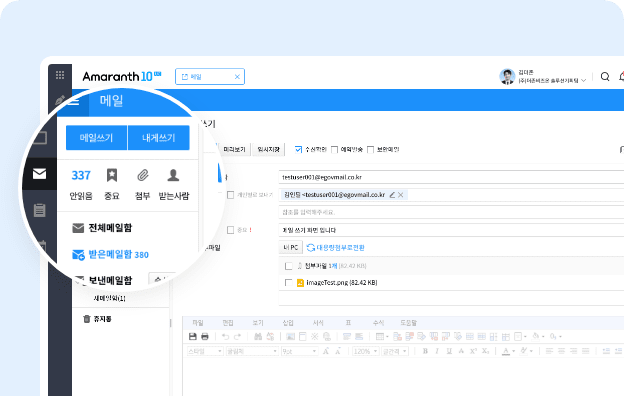Screen dimensions: 624x396
Task: Toggle the 개인별로 보내기 checkbox
Action: click(230, 195)
